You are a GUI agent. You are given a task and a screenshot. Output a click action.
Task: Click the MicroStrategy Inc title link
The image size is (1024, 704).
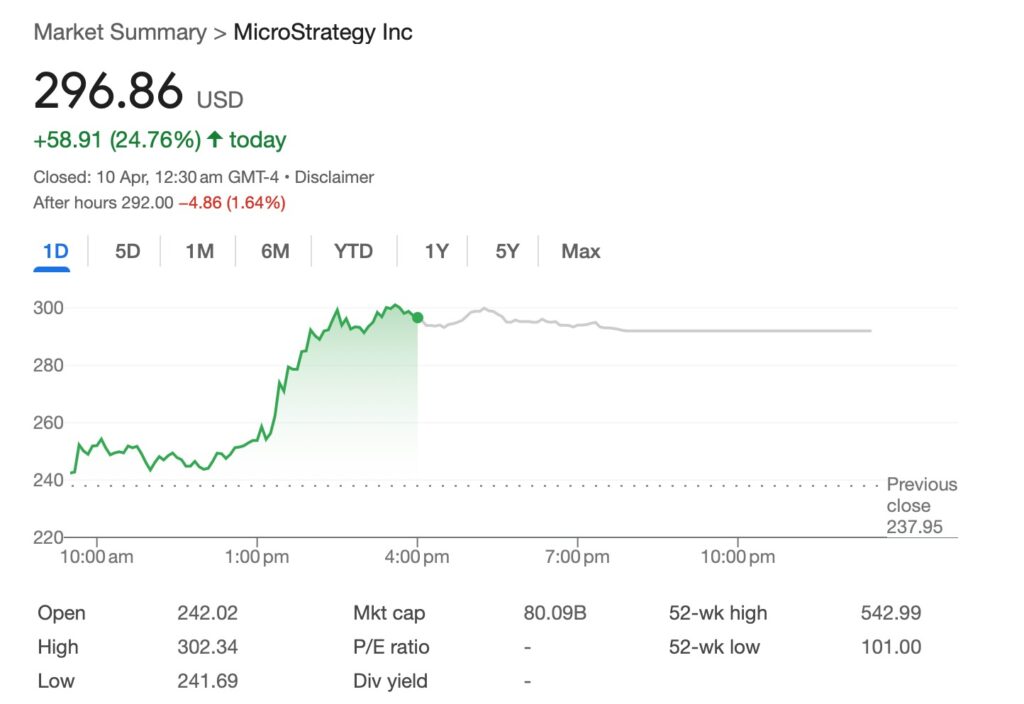pos(321,31)
